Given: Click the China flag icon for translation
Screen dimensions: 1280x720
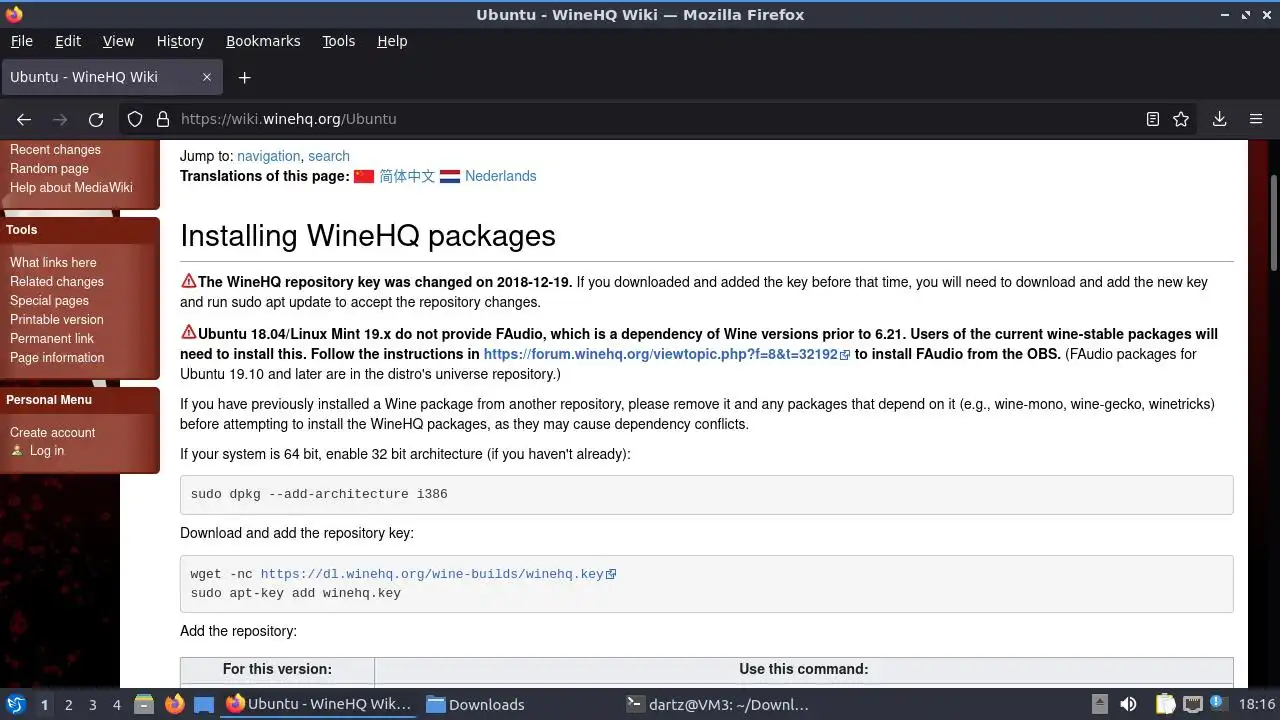Looking at the screenshot, I should 364,176.
